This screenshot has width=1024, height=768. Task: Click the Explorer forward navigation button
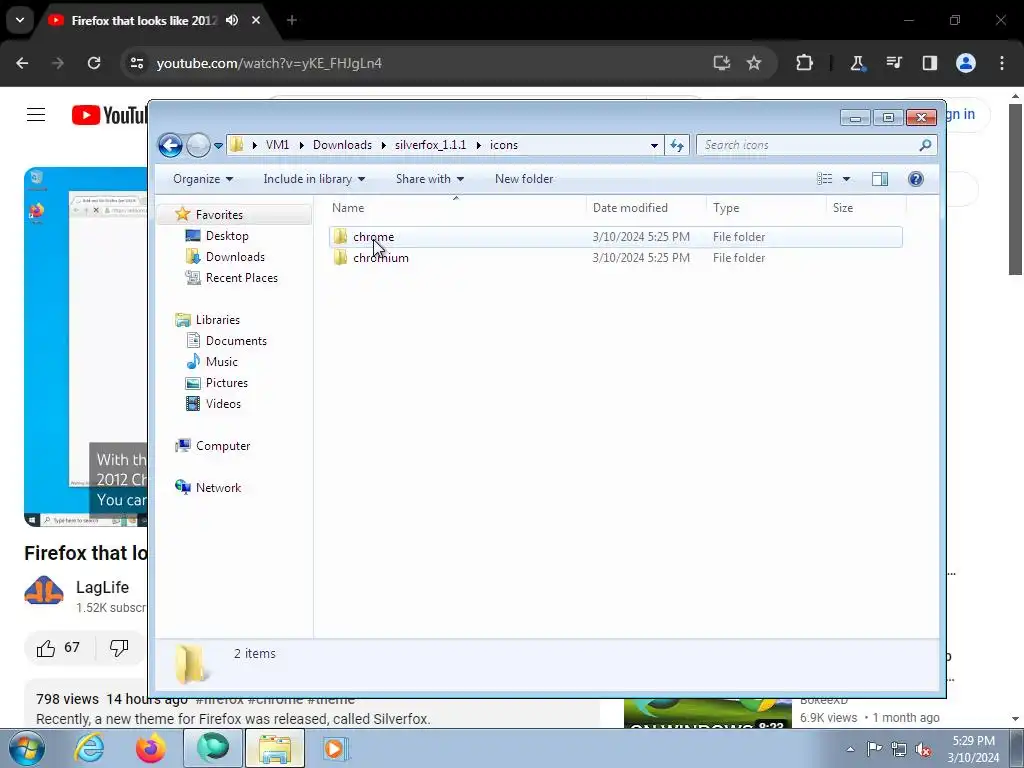[198, 145]
